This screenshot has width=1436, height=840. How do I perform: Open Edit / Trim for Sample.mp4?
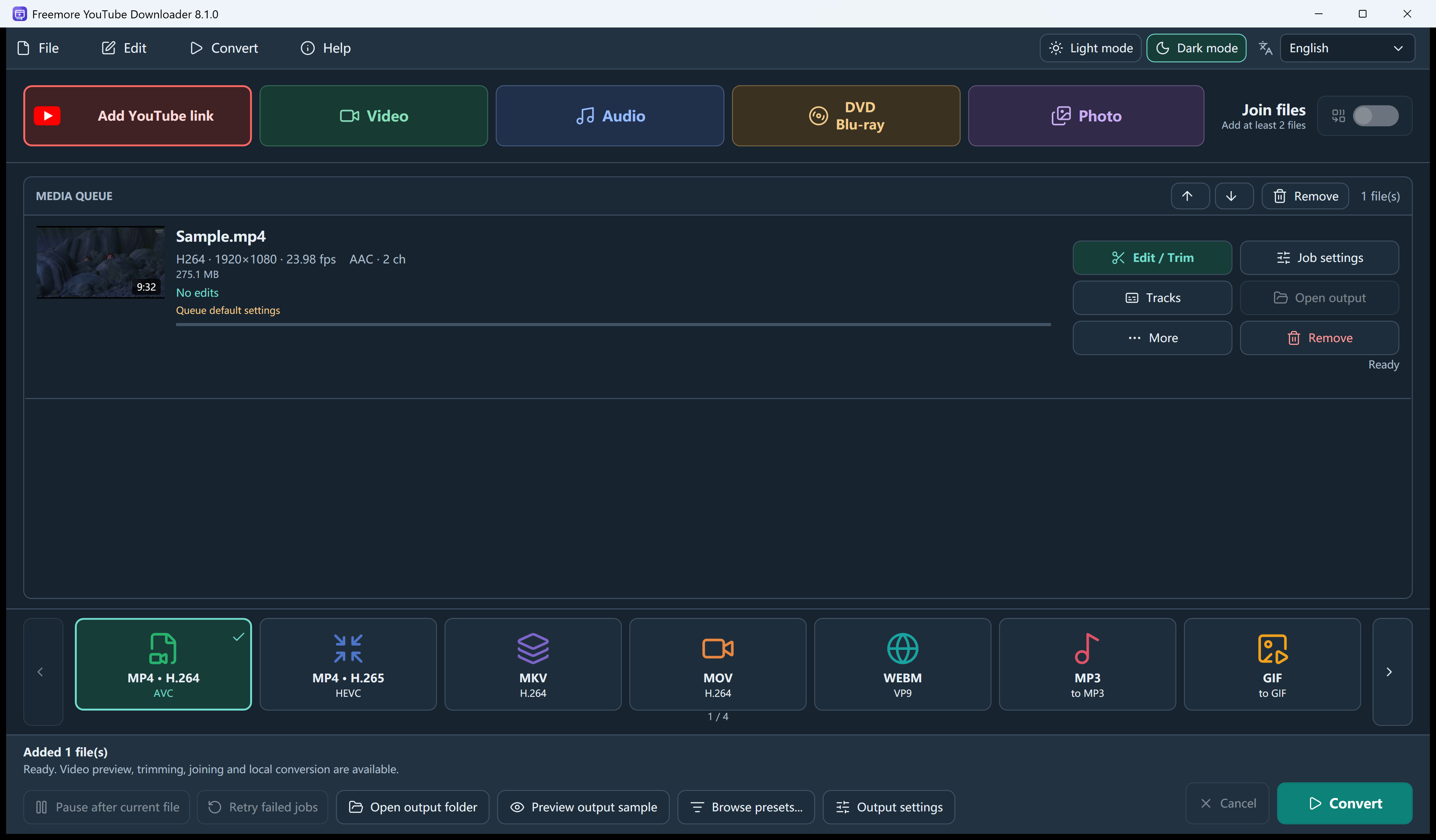coord(1152,258)
